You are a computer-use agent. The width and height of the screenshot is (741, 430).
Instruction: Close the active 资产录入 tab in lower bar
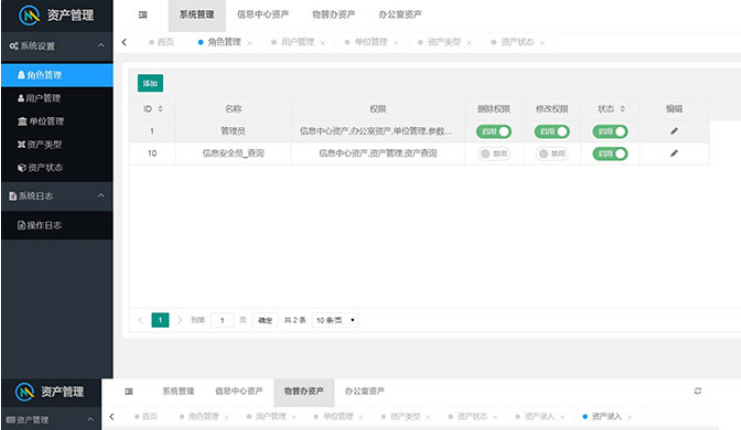tap(629, 417)
